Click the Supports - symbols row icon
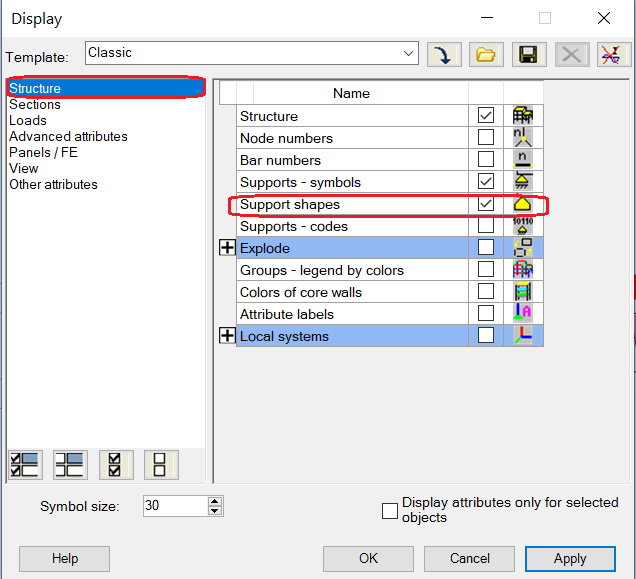The width and height of the screenshot is (636, 579). tap(523, 181)
